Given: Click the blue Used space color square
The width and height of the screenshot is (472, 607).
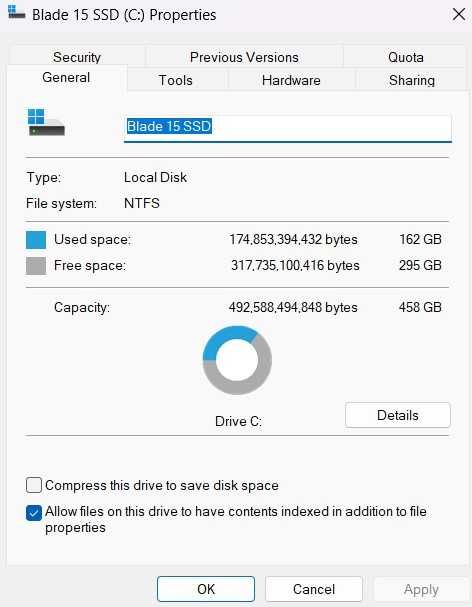Looking at the screenshot, I should pyautogui.click(x=36, y=240).
